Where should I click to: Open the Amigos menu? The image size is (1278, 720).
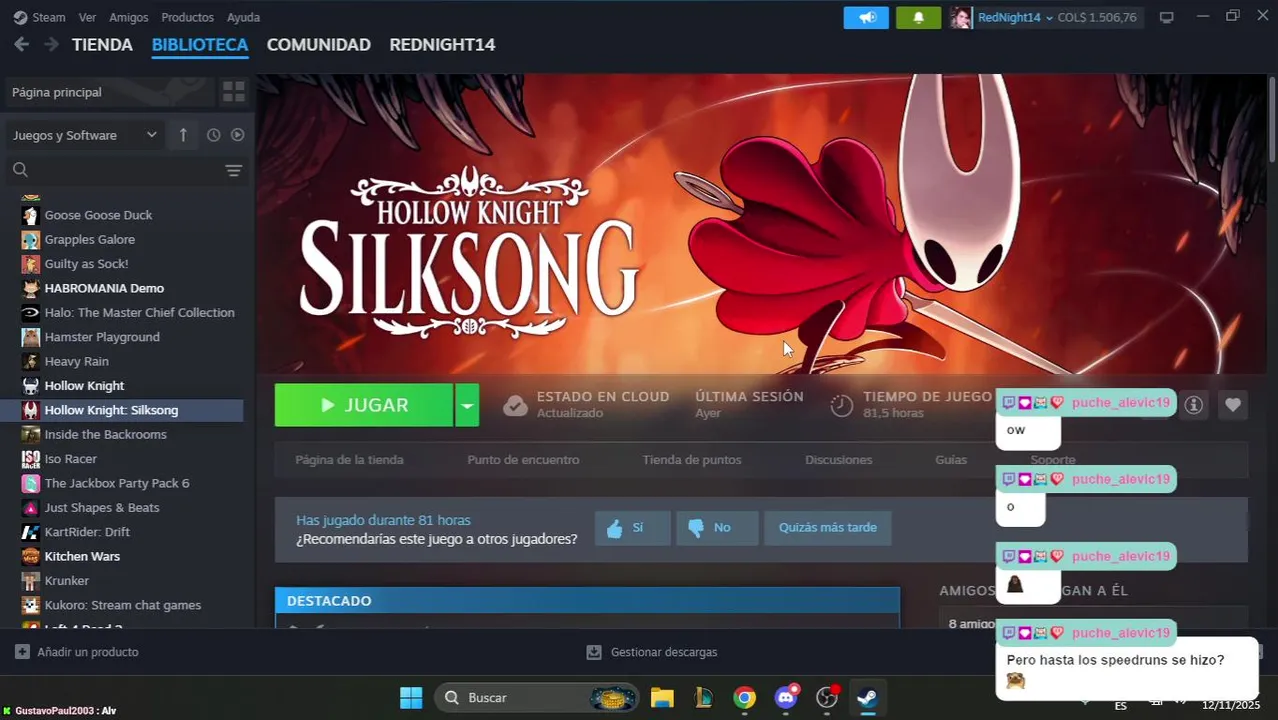click(x=129, y=17)
